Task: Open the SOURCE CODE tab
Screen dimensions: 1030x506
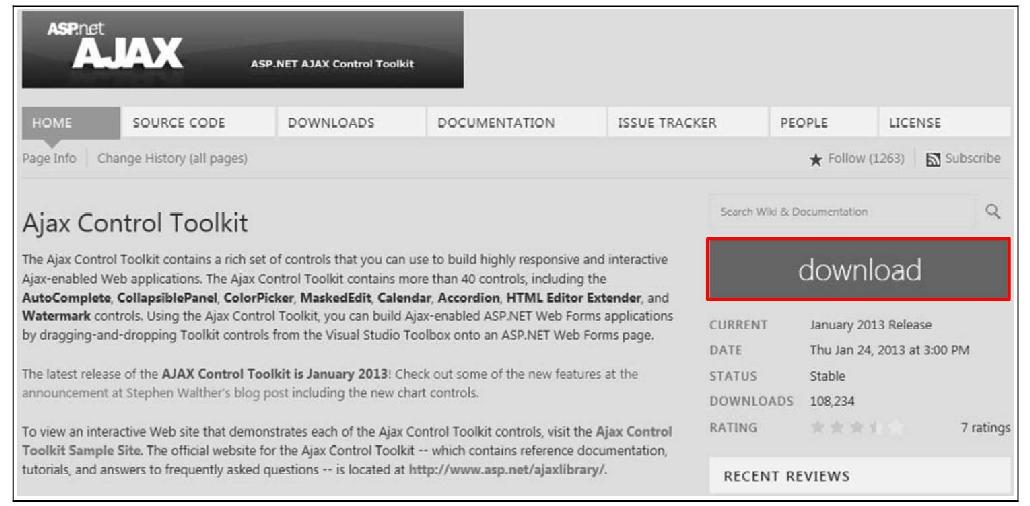Action: [198, 123]
